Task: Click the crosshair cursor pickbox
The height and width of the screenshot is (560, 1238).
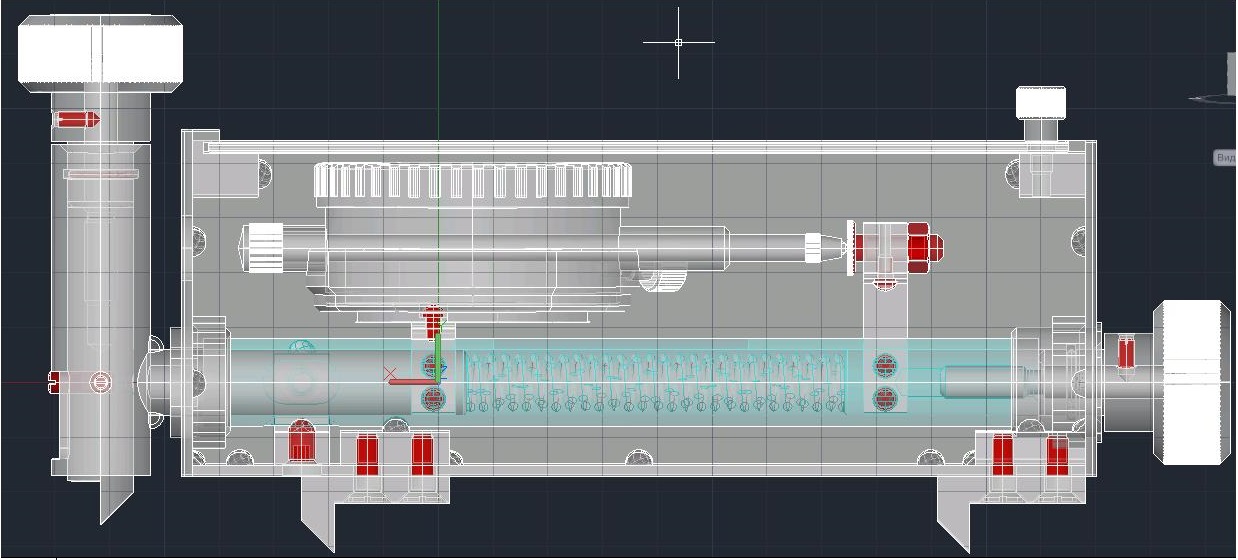Action: pos(679,43)
